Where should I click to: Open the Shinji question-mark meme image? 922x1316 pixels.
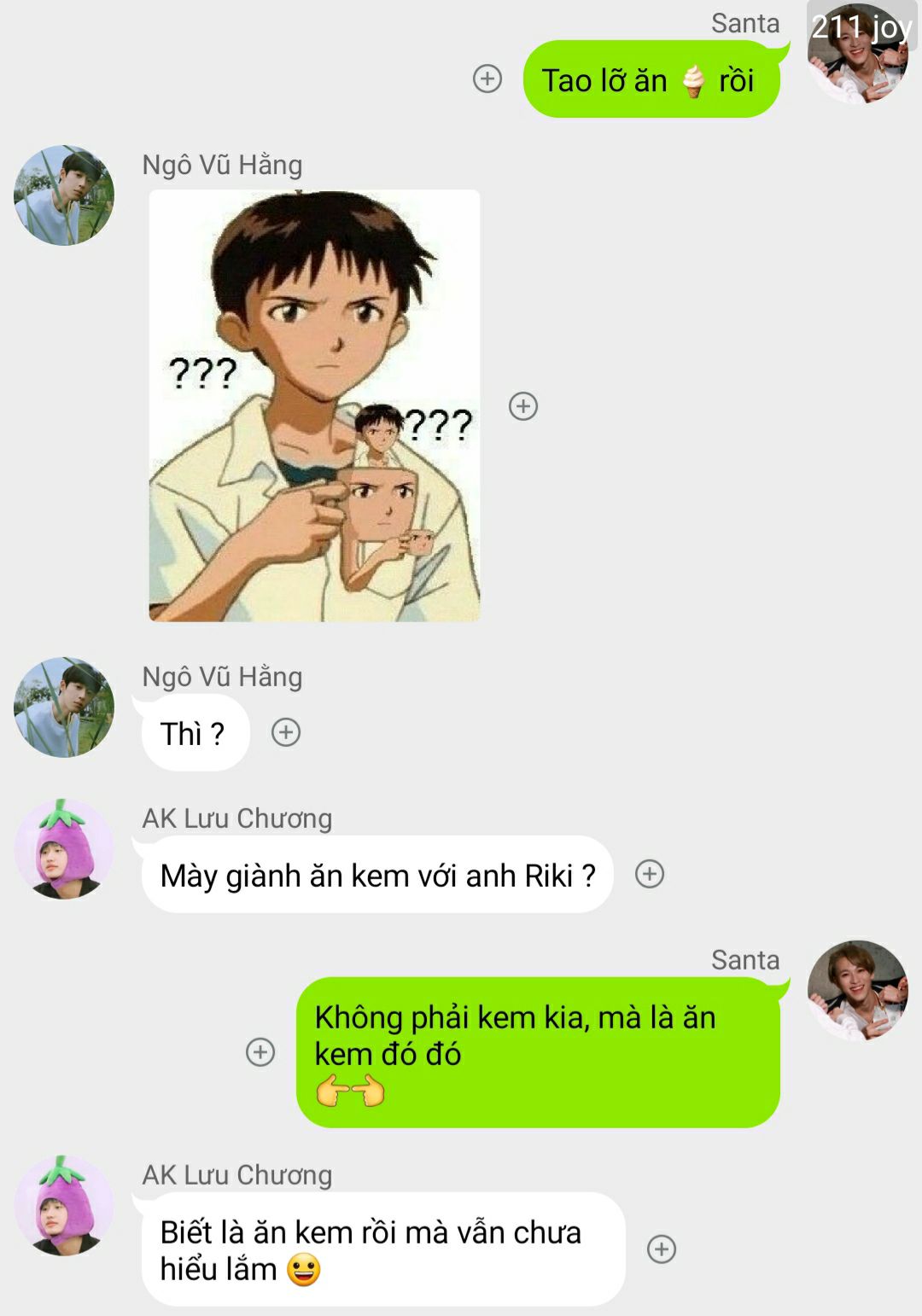[314, 405]
